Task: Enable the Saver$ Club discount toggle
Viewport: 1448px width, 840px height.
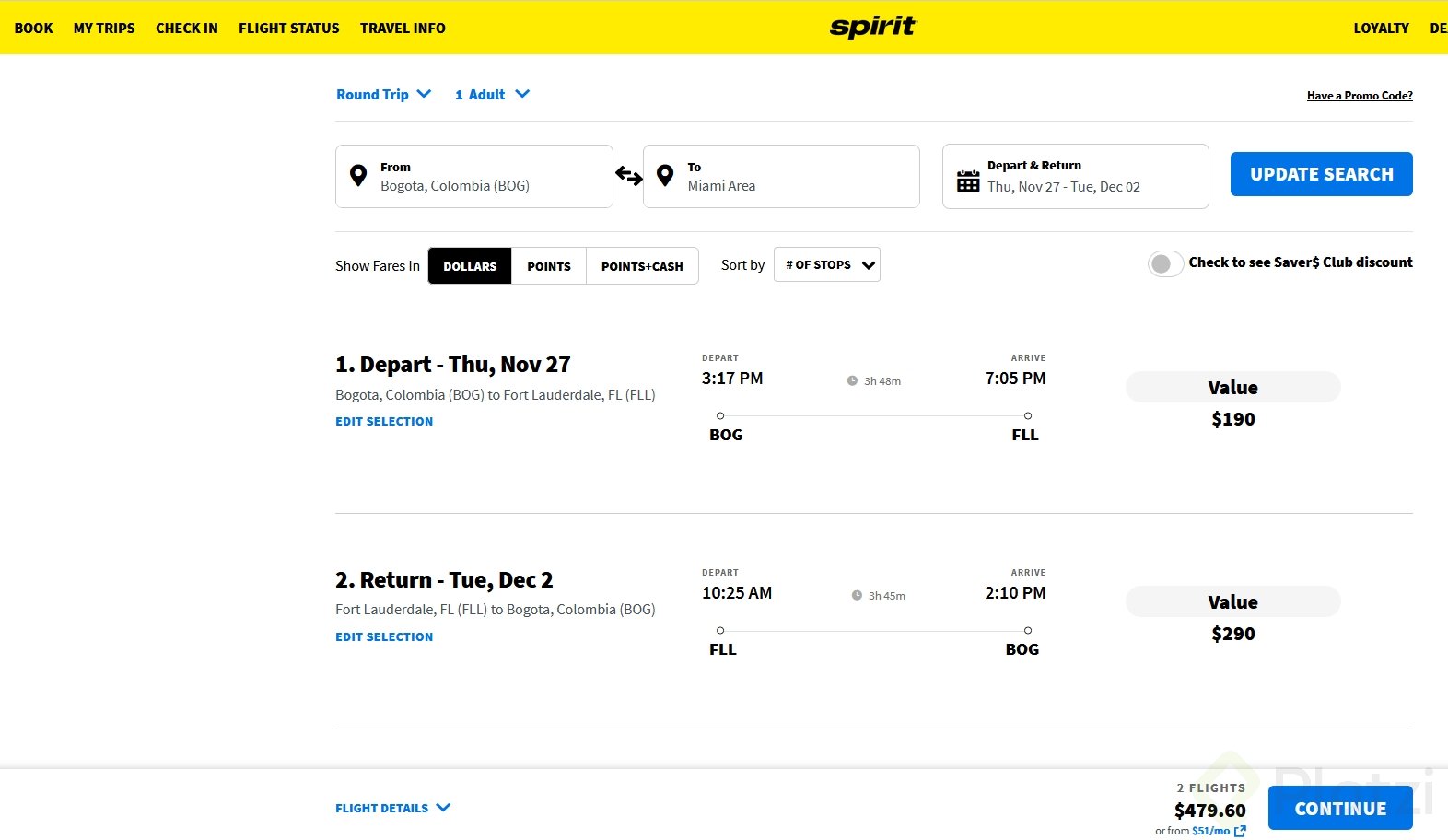Action: pyautogui.click(x=1165, y=264)
